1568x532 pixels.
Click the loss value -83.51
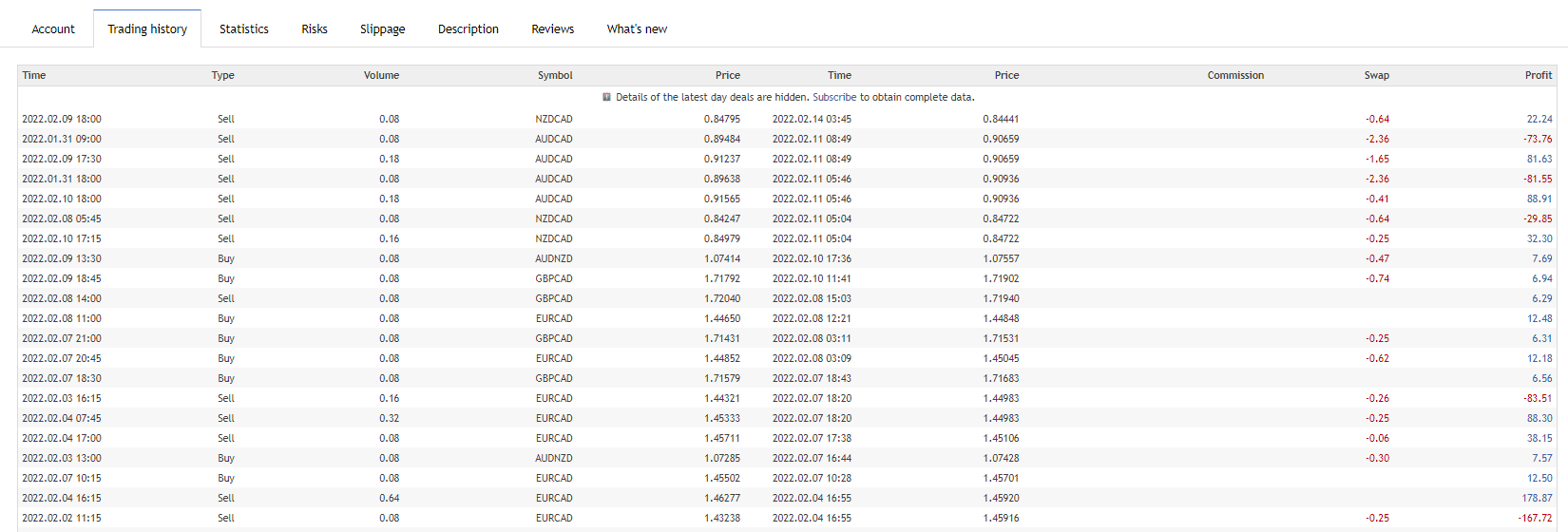[1538, 398]
